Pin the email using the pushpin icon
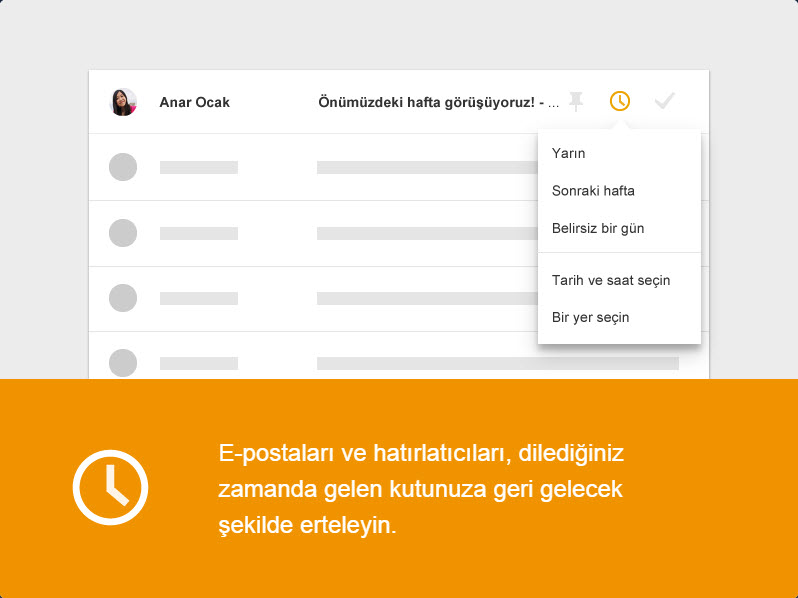The image size is (798, 598). click(x=576, y=101)
